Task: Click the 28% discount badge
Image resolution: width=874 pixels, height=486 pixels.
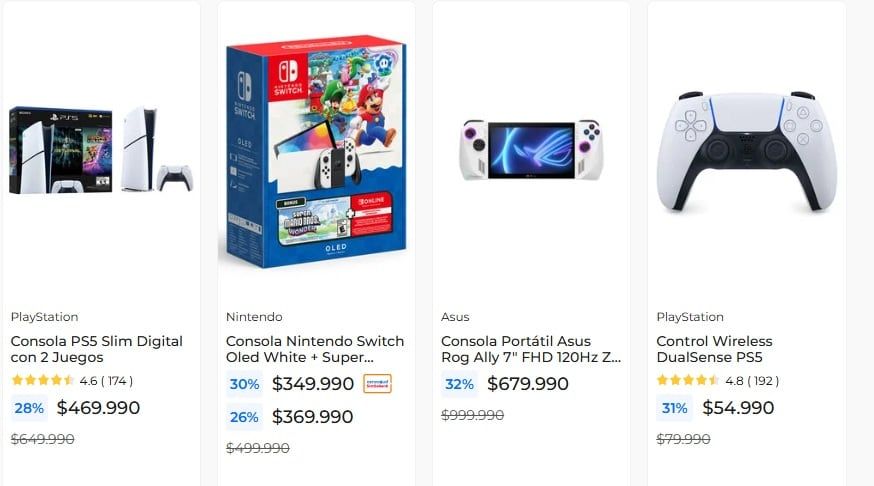Action: 29,408
